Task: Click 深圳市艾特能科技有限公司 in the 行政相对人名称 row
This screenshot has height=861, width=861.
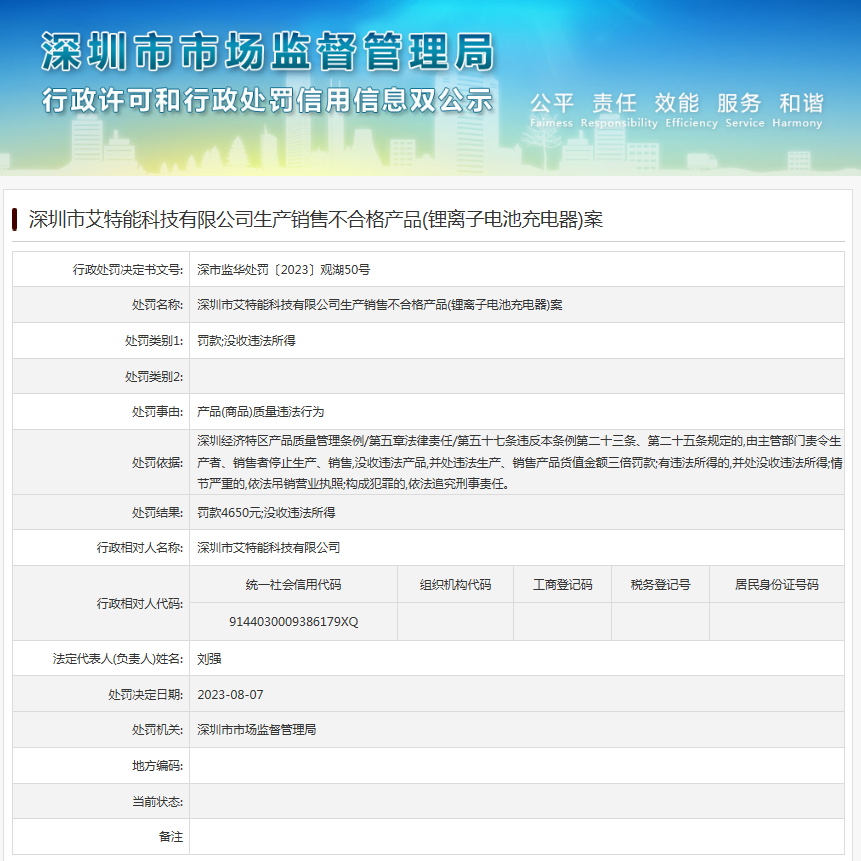Action: point(269,547)
